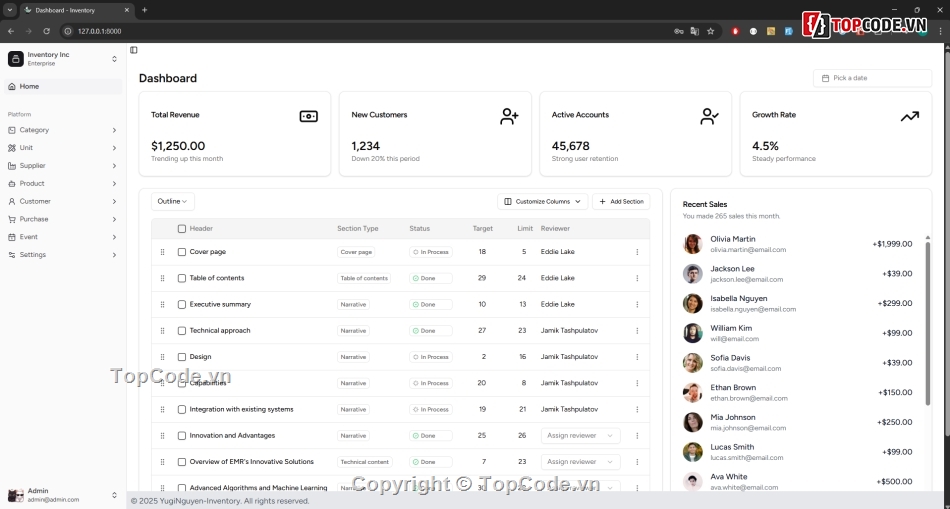Open Assign reviewer for Innovation and Advantages

580,436
